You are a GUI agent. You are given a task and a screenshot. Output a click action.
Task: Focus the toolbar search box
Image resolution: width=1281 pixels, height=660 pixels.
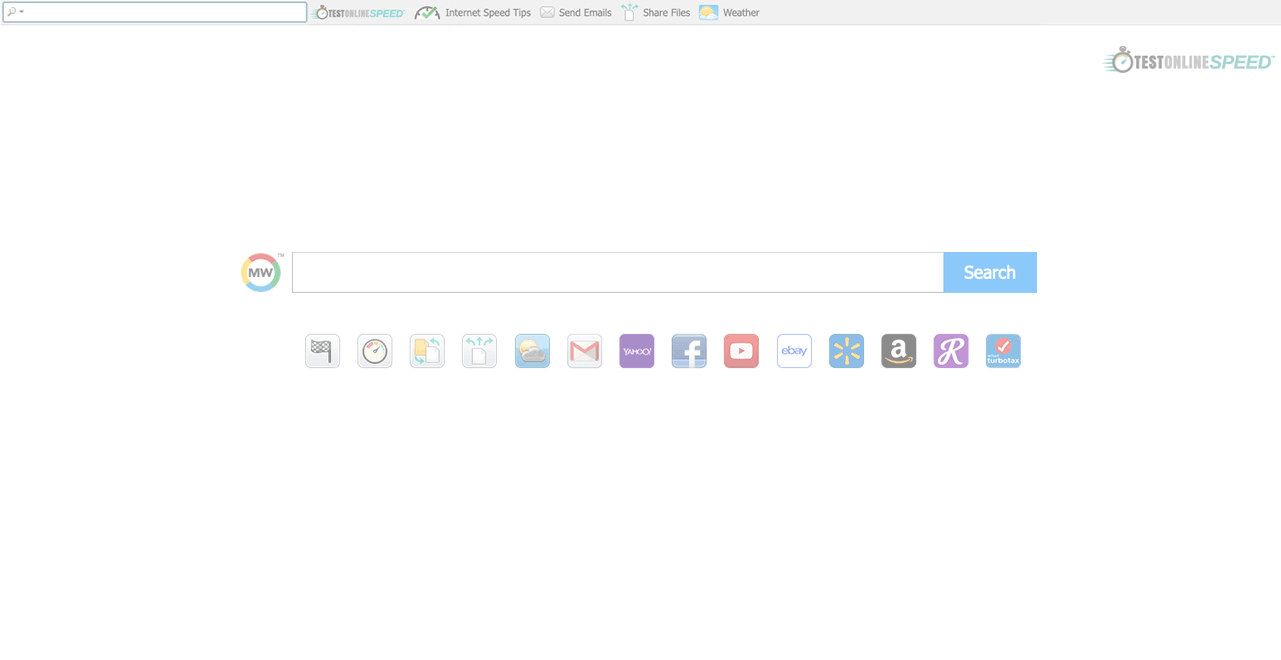click(x=155, y=12)
